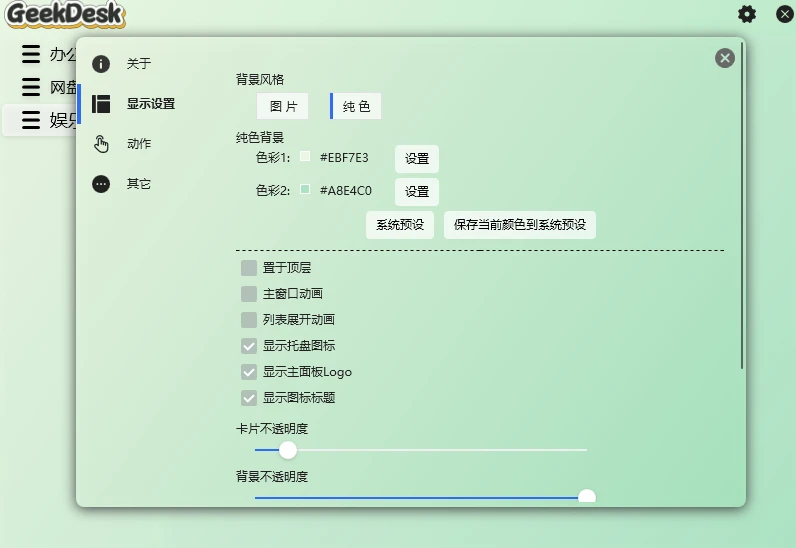
Task: Choose 图片 background style
Action: (283, 106)
